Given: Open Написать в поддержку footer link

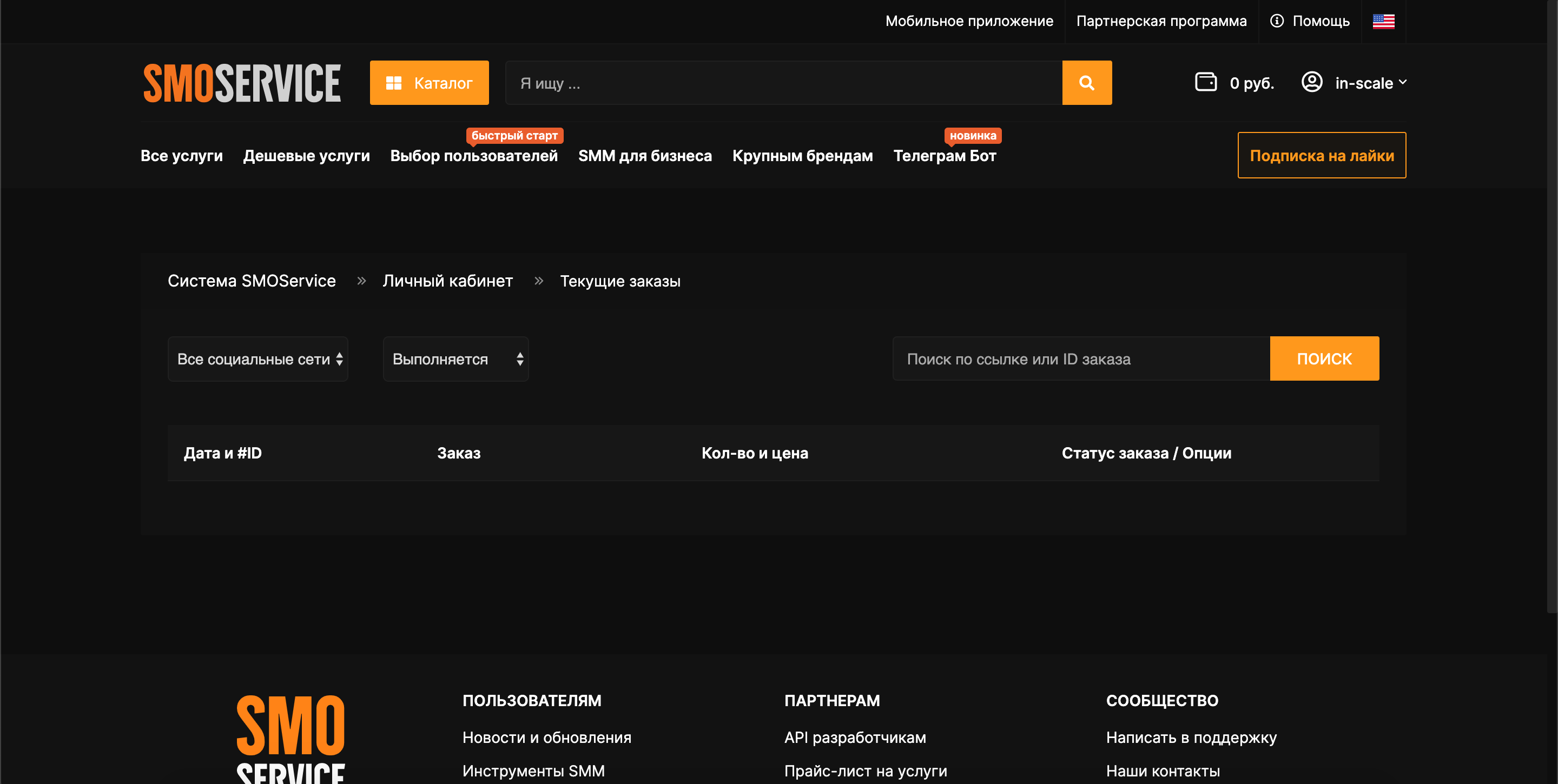Looking at the screenshot, I should 1191,738.
